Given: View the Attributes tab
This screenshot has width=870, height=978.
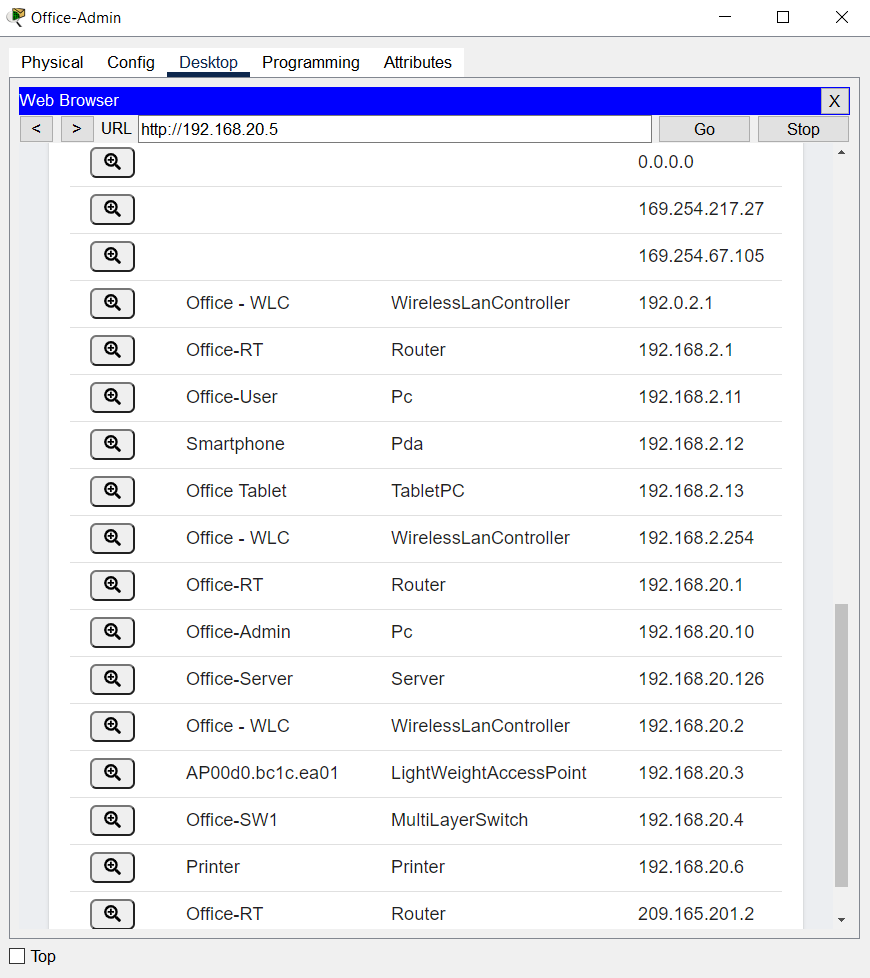Looking at the screenshot, I should tap(417, 62).
